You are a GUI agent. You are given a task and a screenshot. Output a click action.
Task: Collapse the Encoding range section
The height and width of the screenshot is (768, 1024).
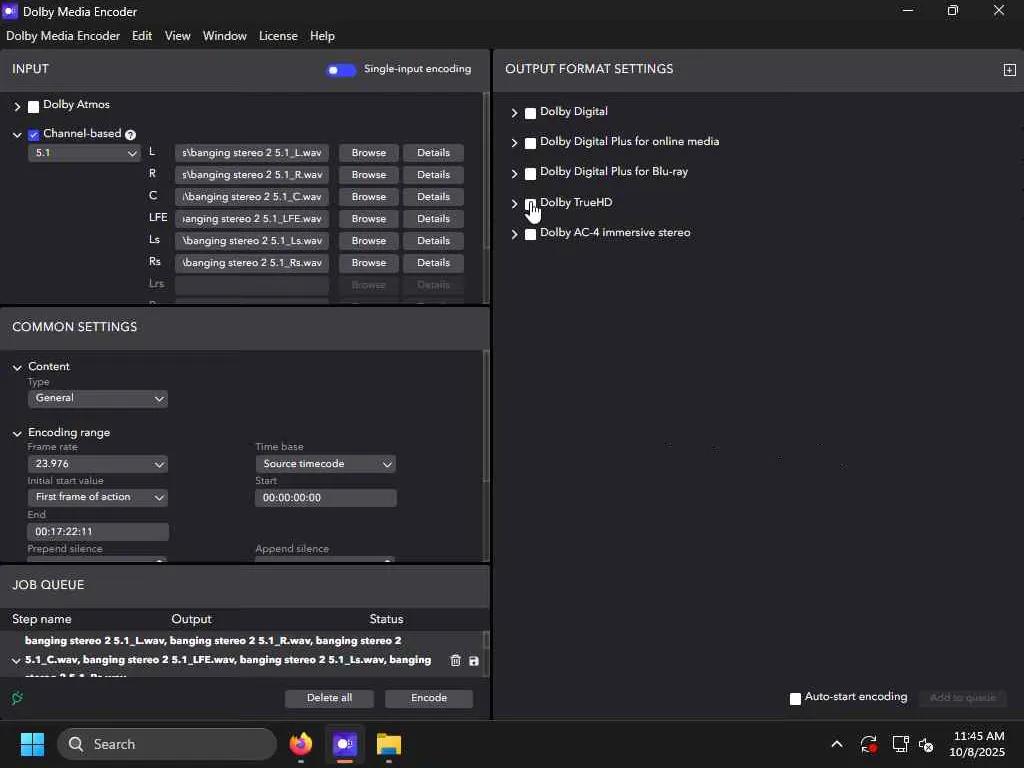[17, 434]
